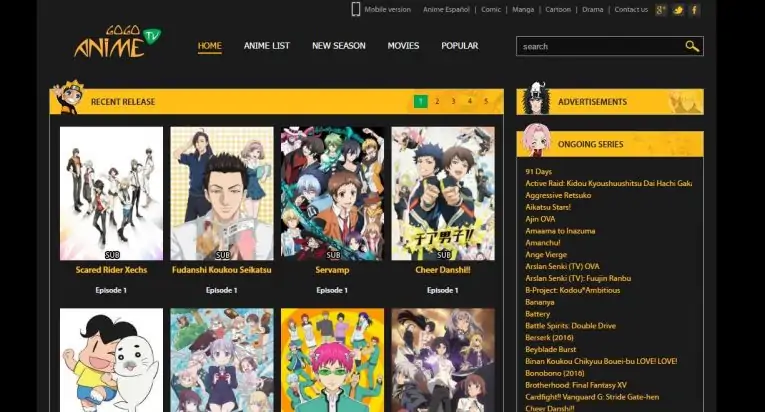765x412 pixels.
Task: Click Fudanshi Koukou Seikatsu title link
Action: pyautogui.click(x=221, y=270)
